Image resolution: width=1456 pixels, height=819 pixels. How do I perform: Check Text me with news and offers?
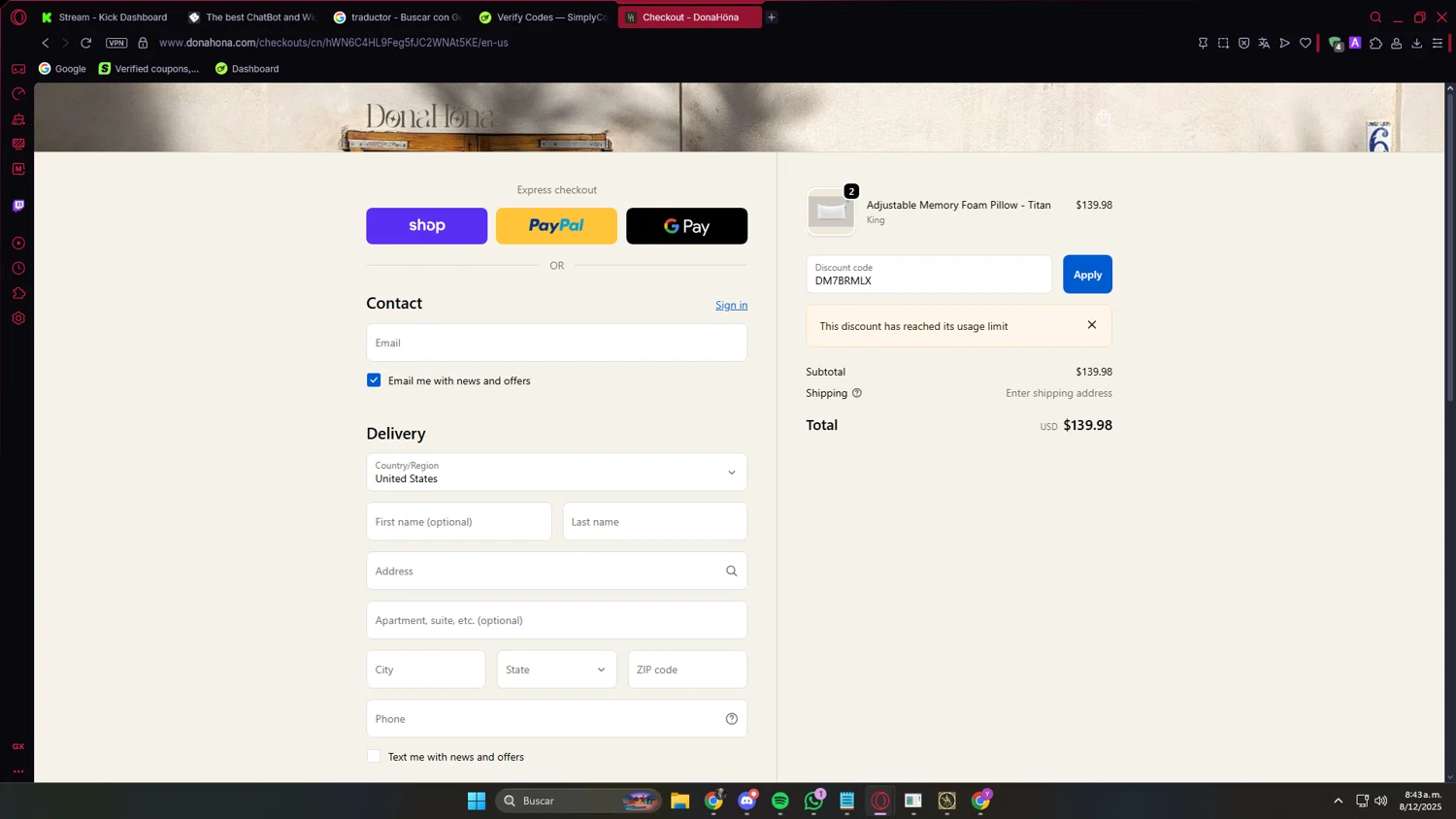[x=374, y=757]
